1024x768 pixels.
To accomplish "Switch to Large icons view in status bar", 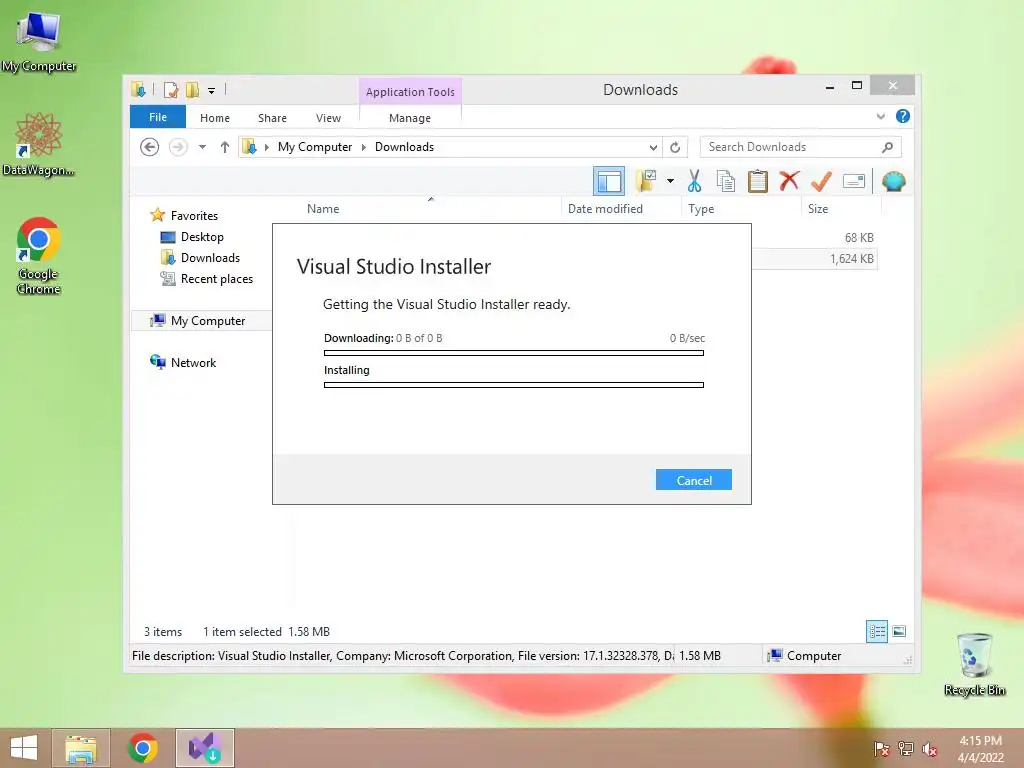I will pos(899,631).
